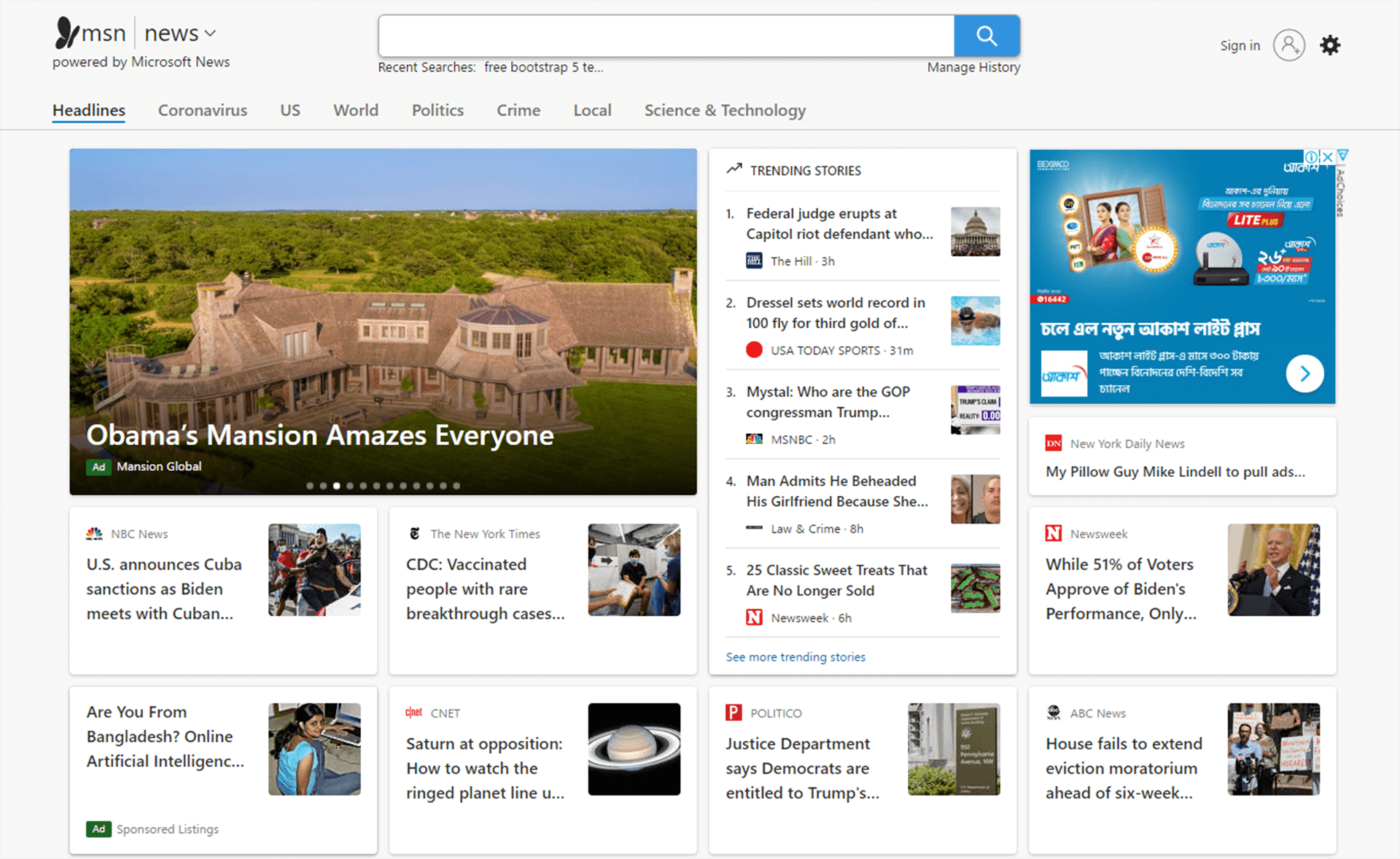Click the swimmer thumbnail in trending
Screen dimensions: 1400x859
coord(976,321)
